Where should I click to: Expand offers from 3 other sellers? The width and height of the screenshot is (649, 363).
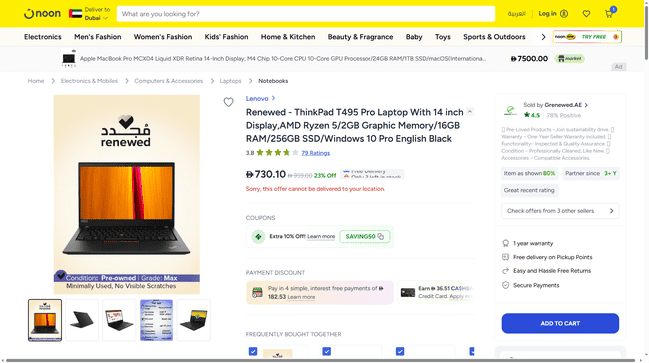(560, 211)
